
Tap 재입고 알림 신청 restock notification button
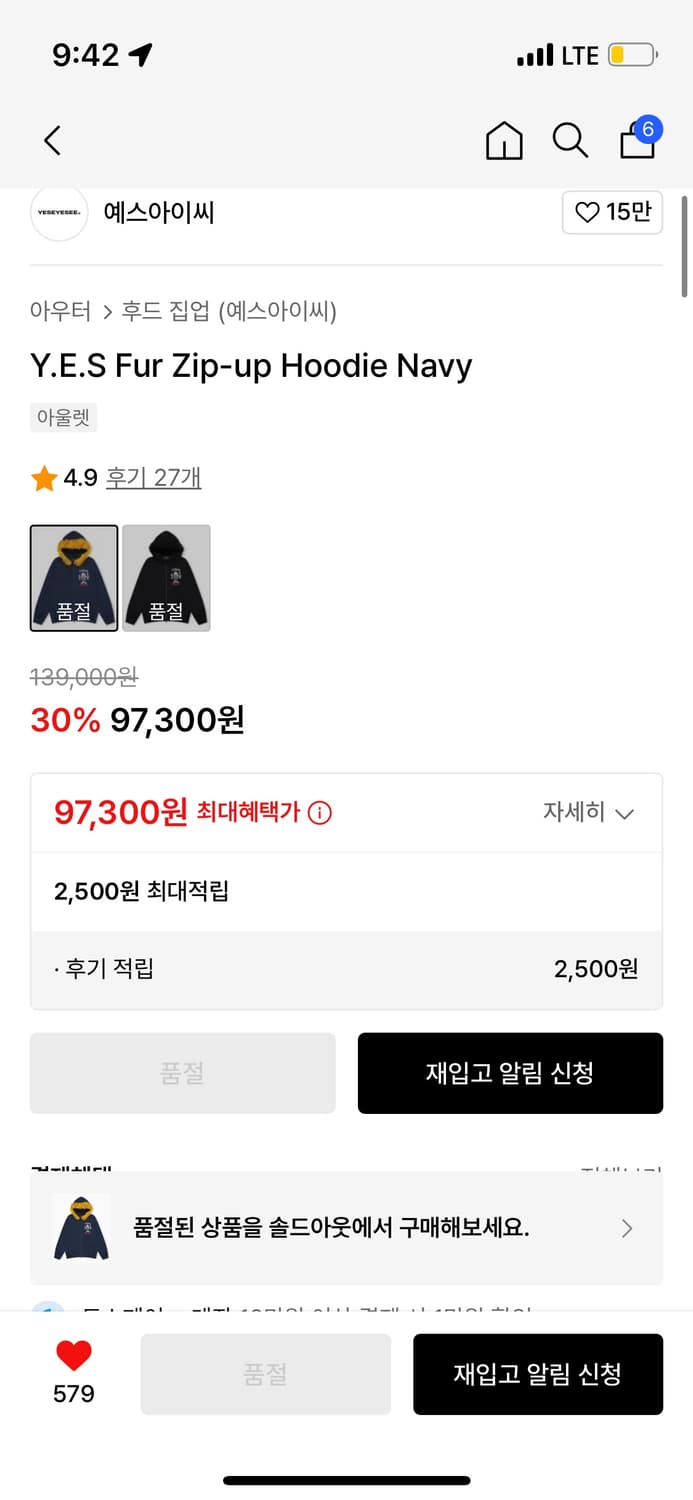coord(510,1073)
